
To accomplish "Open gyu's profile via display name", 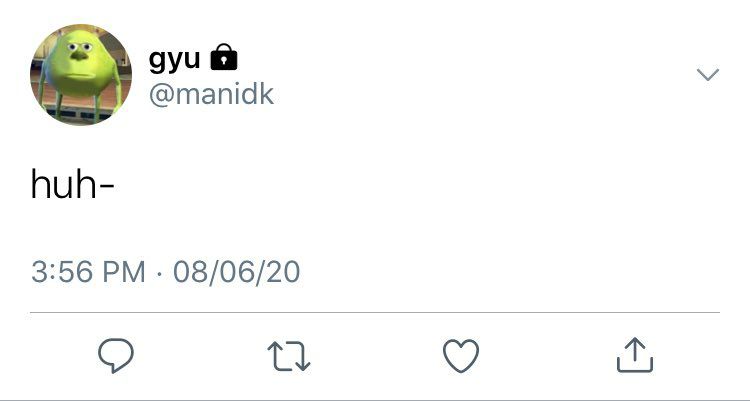I will click(174, 59).
